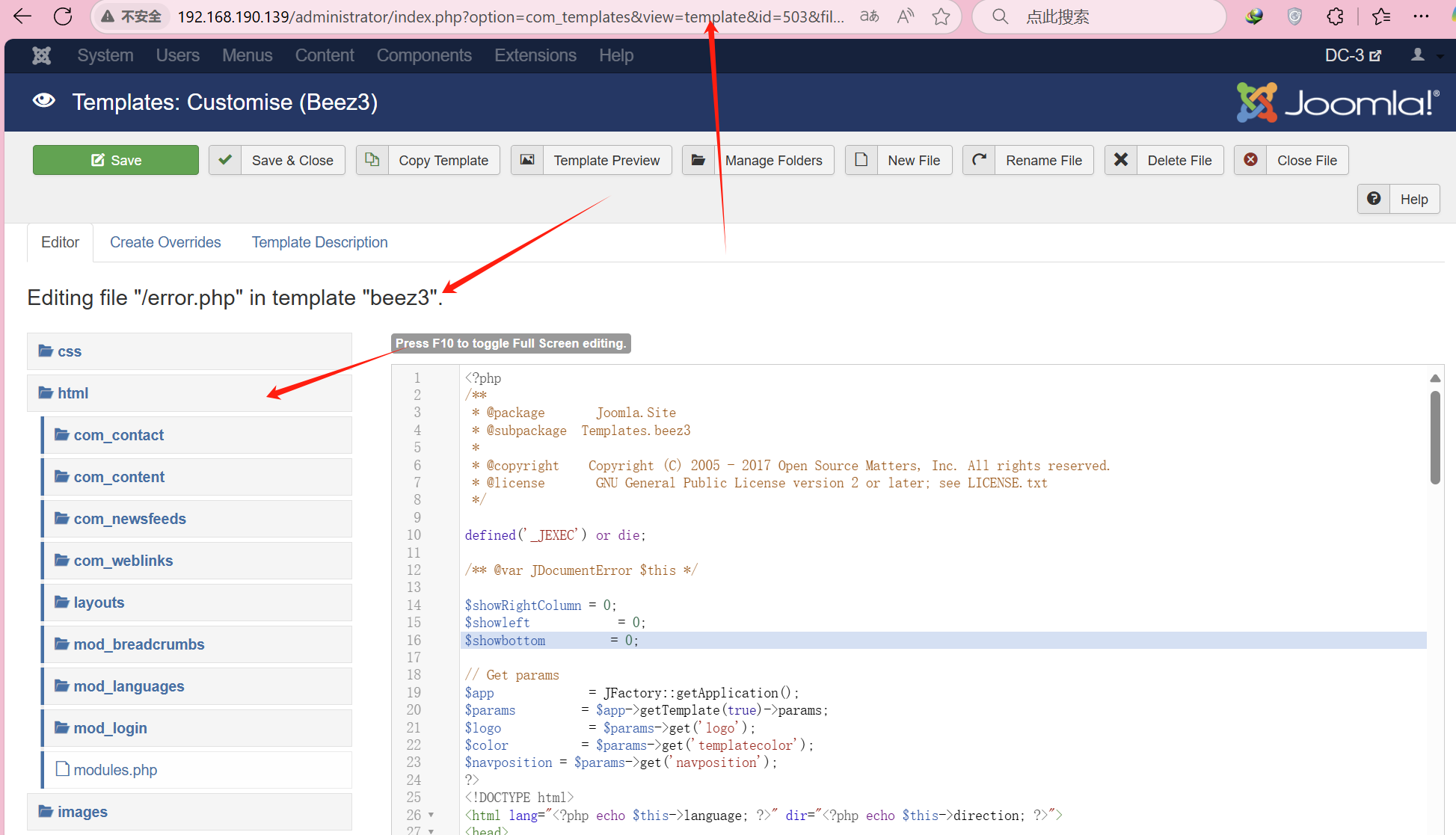Viewport: 1456px width, 835px height.
Task: Click the Manage Folders folder icon
Action: 698,160
